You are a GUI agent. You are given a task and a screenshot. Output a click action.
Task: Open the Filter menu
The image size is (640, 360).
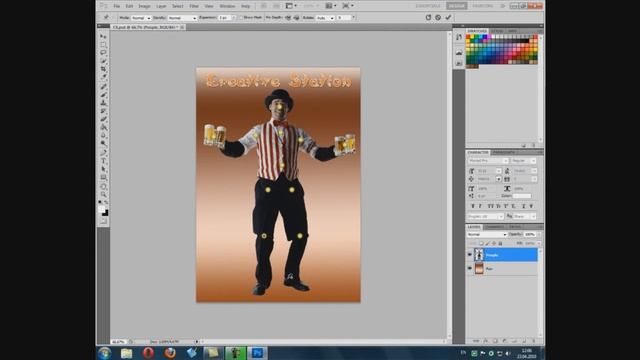click(194, 6)
